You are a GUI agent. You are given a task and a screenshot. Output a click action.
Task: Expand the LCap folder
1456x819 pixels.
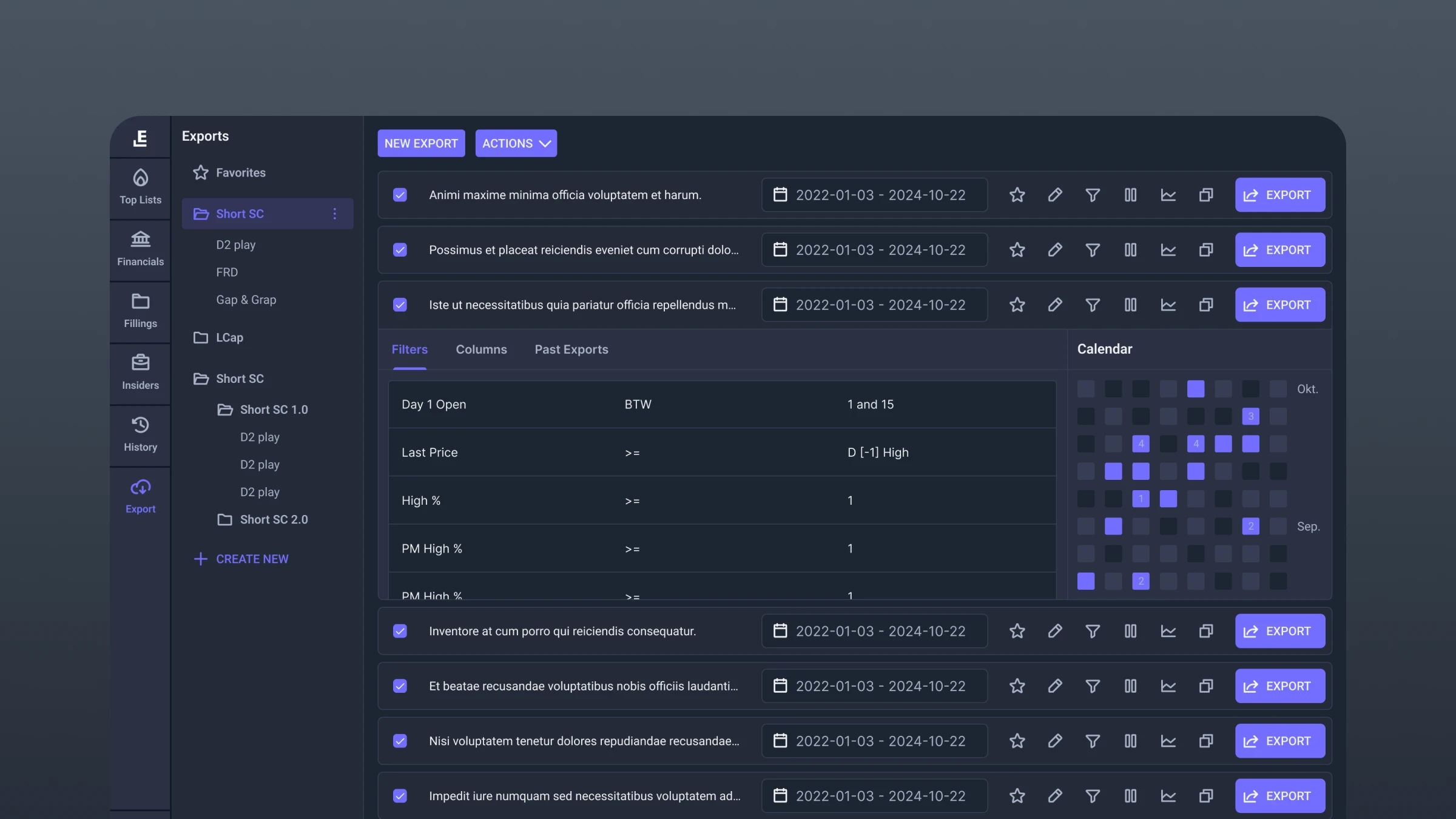pyautogui.click(x=229, y=337)
